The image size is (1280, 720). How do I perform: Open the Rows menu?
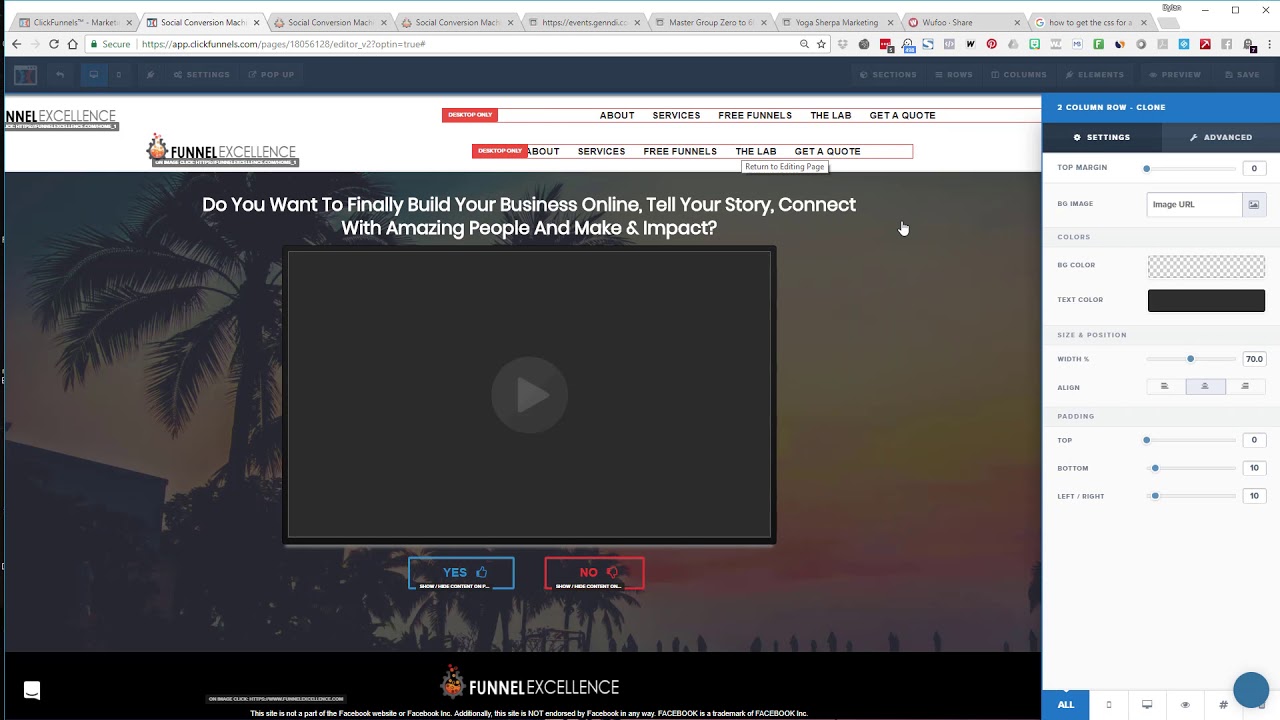[x=953, y=75]
